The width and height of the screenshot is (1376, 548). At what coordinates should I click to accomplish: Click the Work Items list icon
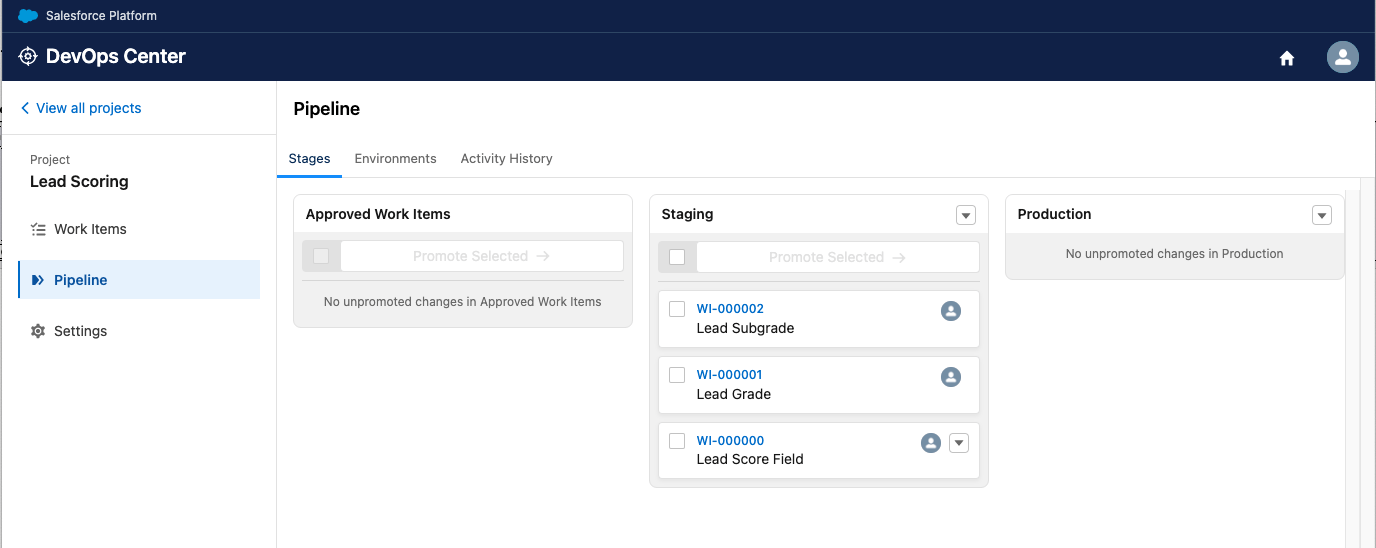(x=38, y=229)
